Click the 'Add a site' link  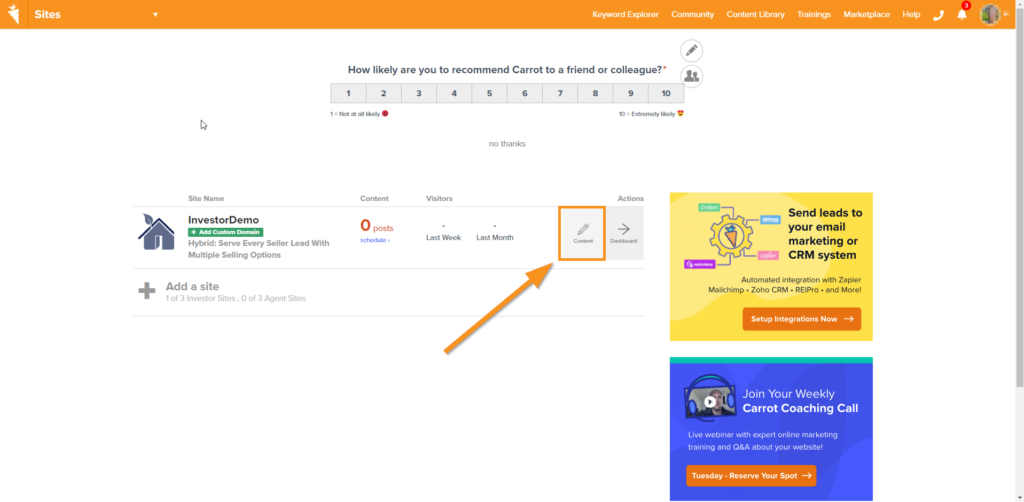192,287
